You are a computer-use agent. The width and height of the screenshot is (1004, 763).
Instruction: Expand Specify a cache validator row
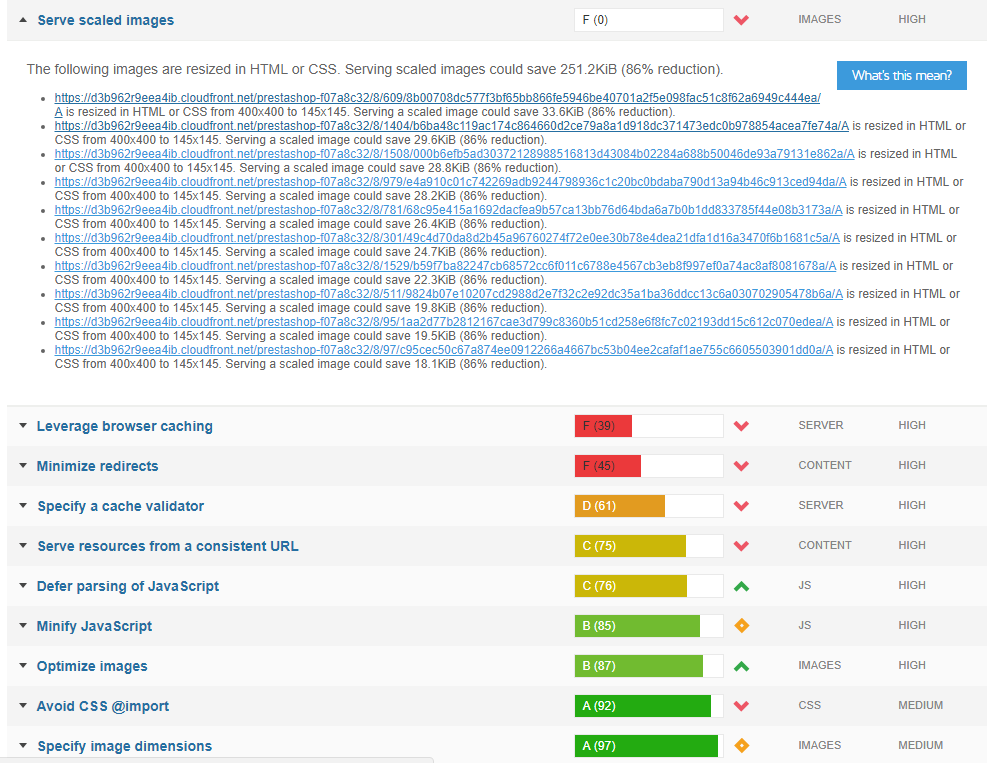coord(23,506)
